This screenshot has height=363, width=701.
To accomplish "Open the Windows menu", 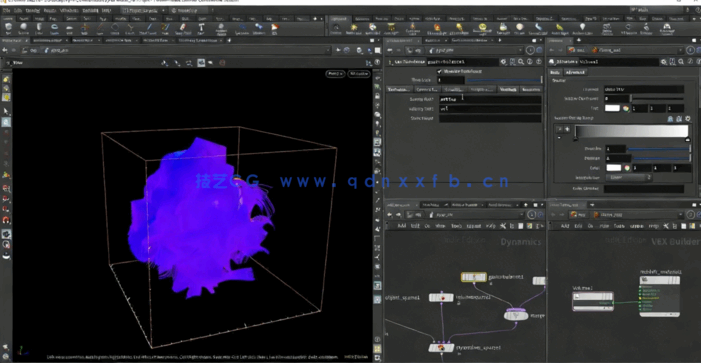I will click(x=68, y=10).
